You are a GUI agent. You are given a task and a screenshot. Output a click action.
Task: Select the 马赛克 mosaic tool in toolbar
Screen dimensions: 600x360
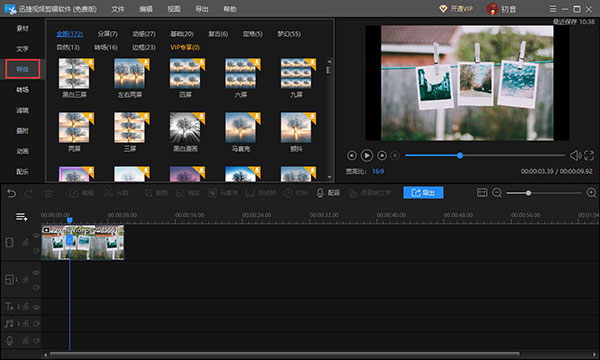[223, 193]
